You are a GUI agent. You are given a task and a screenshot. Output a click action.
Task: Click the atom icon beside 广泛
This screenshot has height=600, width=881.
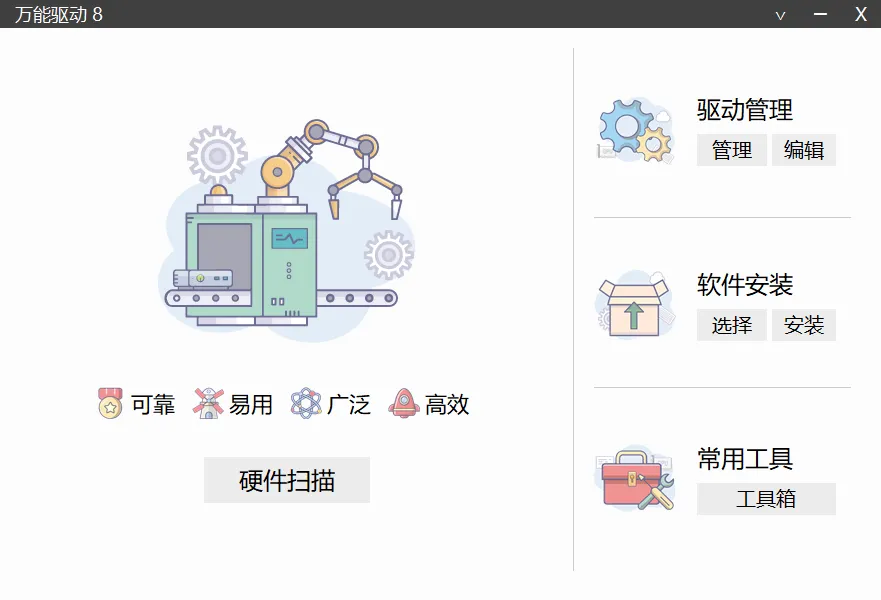pos(306,403)
